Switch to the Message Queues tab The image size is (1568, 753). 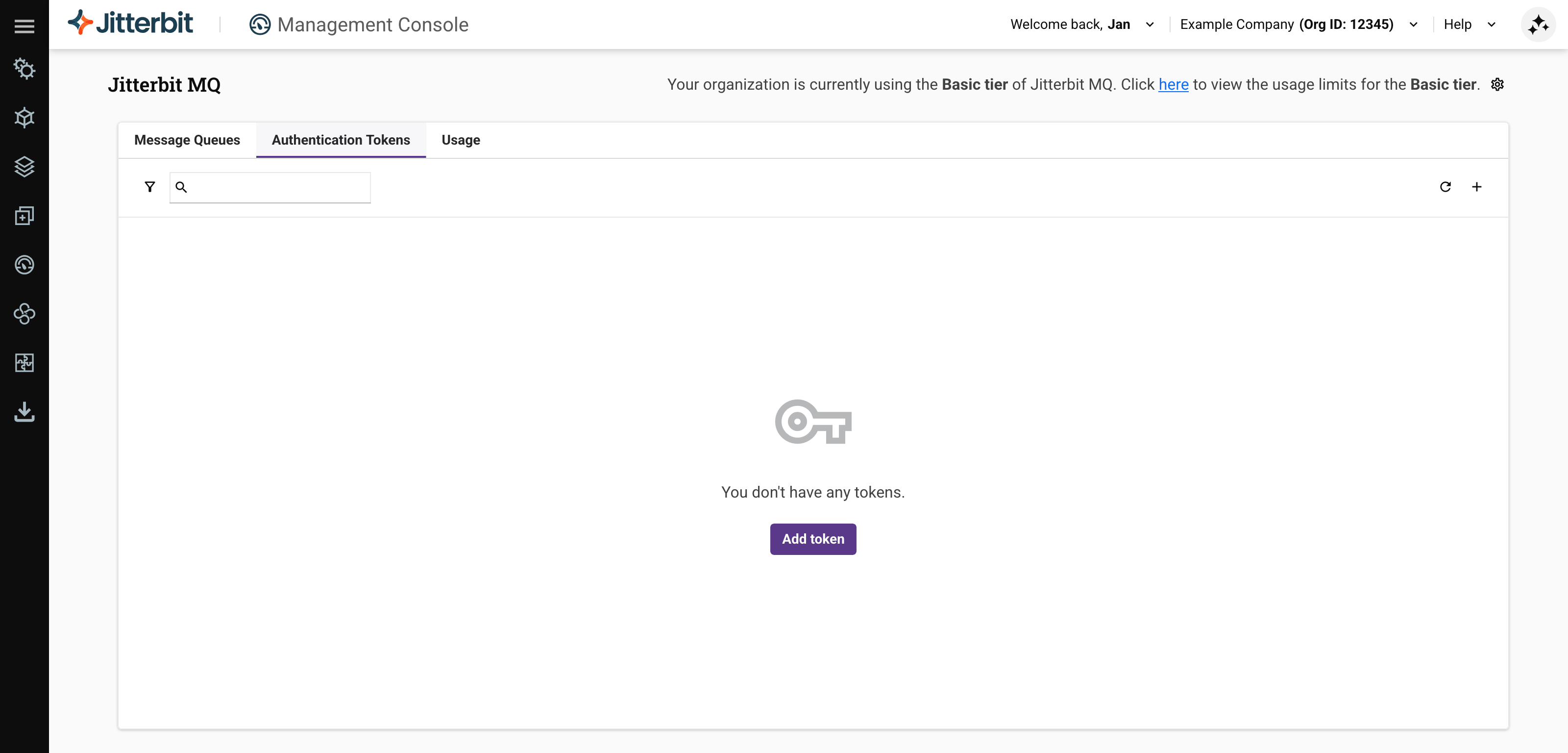(187, 140)
